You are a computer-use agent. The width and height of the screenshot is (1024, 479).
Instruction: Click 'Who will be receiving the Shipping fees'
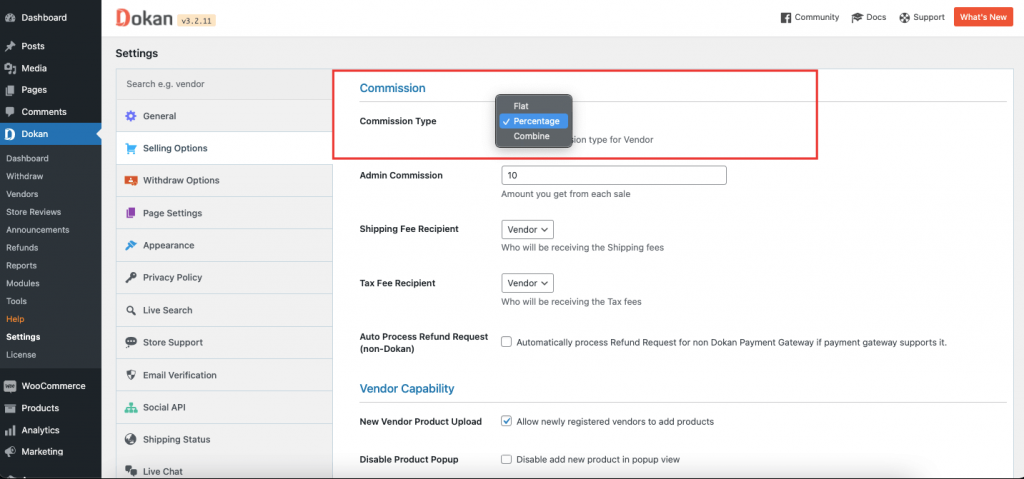click(x=583, y=248)
